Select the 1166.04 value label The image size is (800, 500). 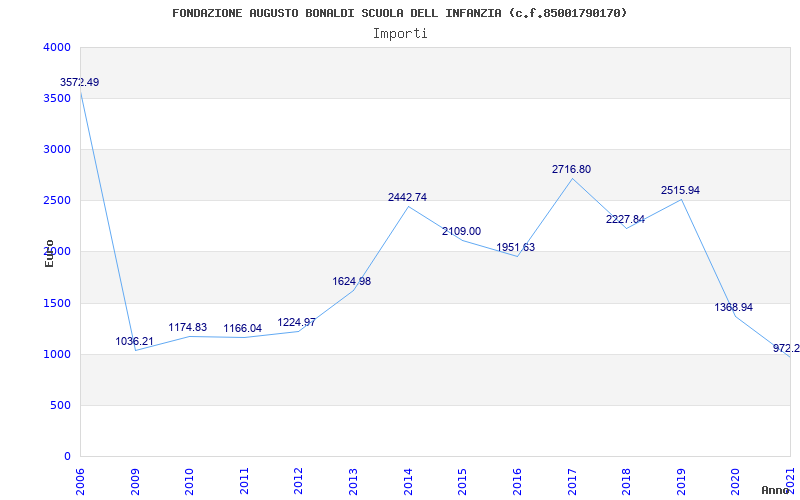click(242, 329)
